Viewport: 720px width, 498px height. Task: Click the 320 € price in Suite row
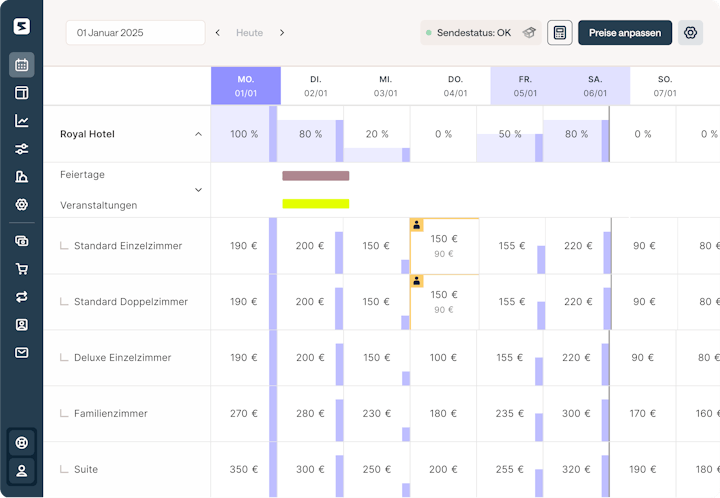coord(576,469)
